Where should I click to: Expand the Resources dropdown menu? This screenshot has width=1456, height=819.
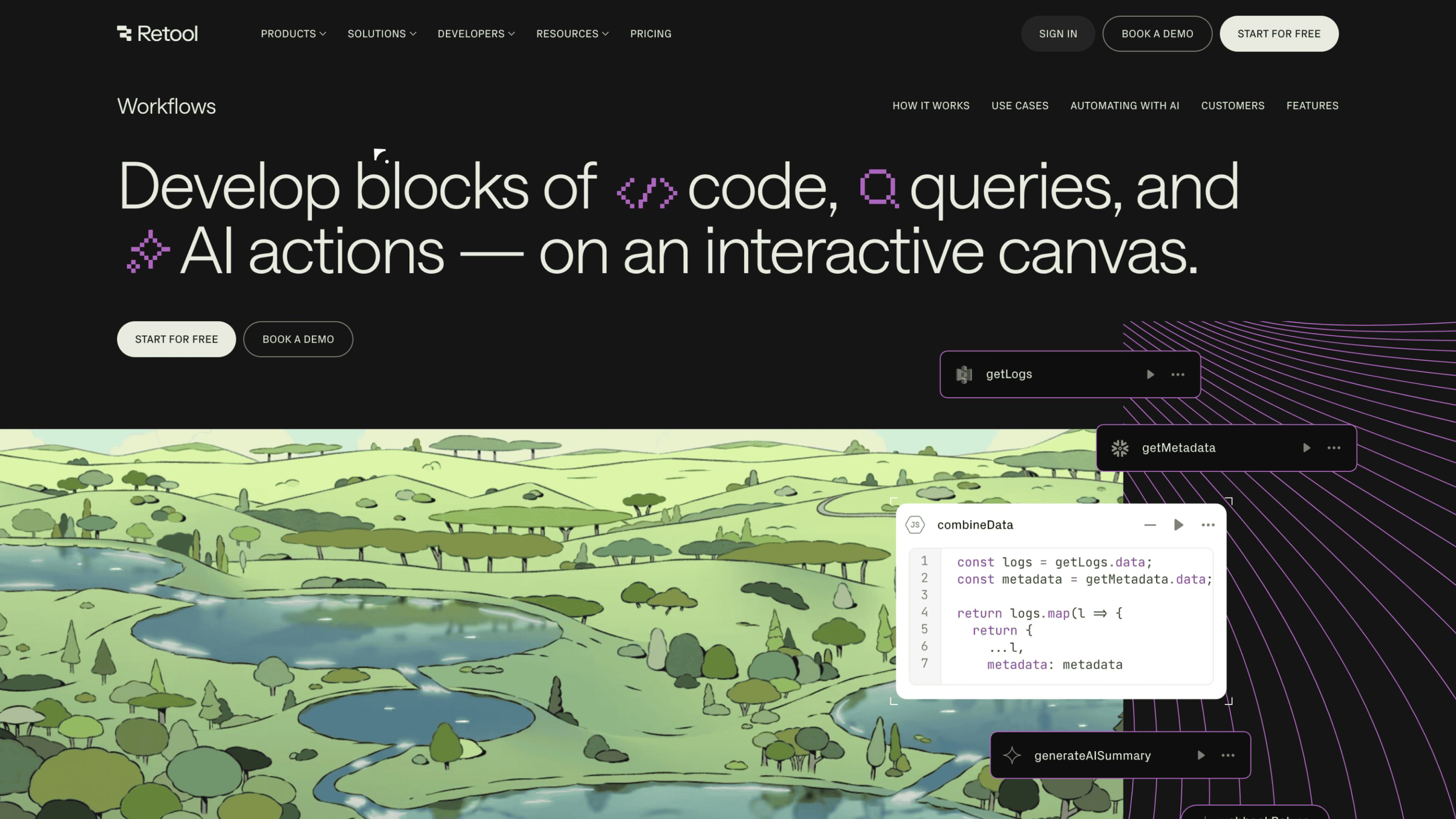coord(572,34)
